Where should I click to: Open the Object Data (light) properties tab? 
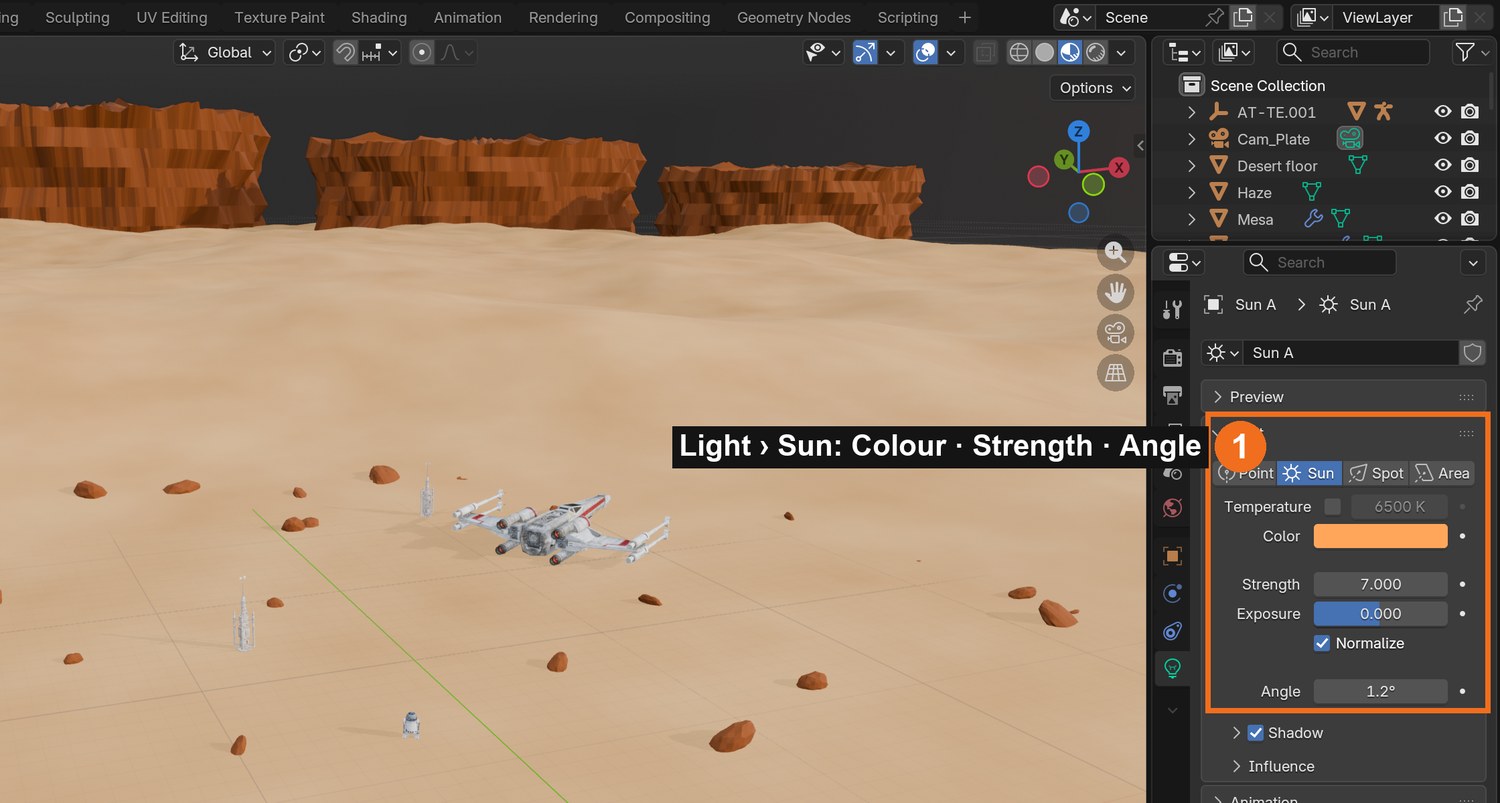tap(1172, 668)
